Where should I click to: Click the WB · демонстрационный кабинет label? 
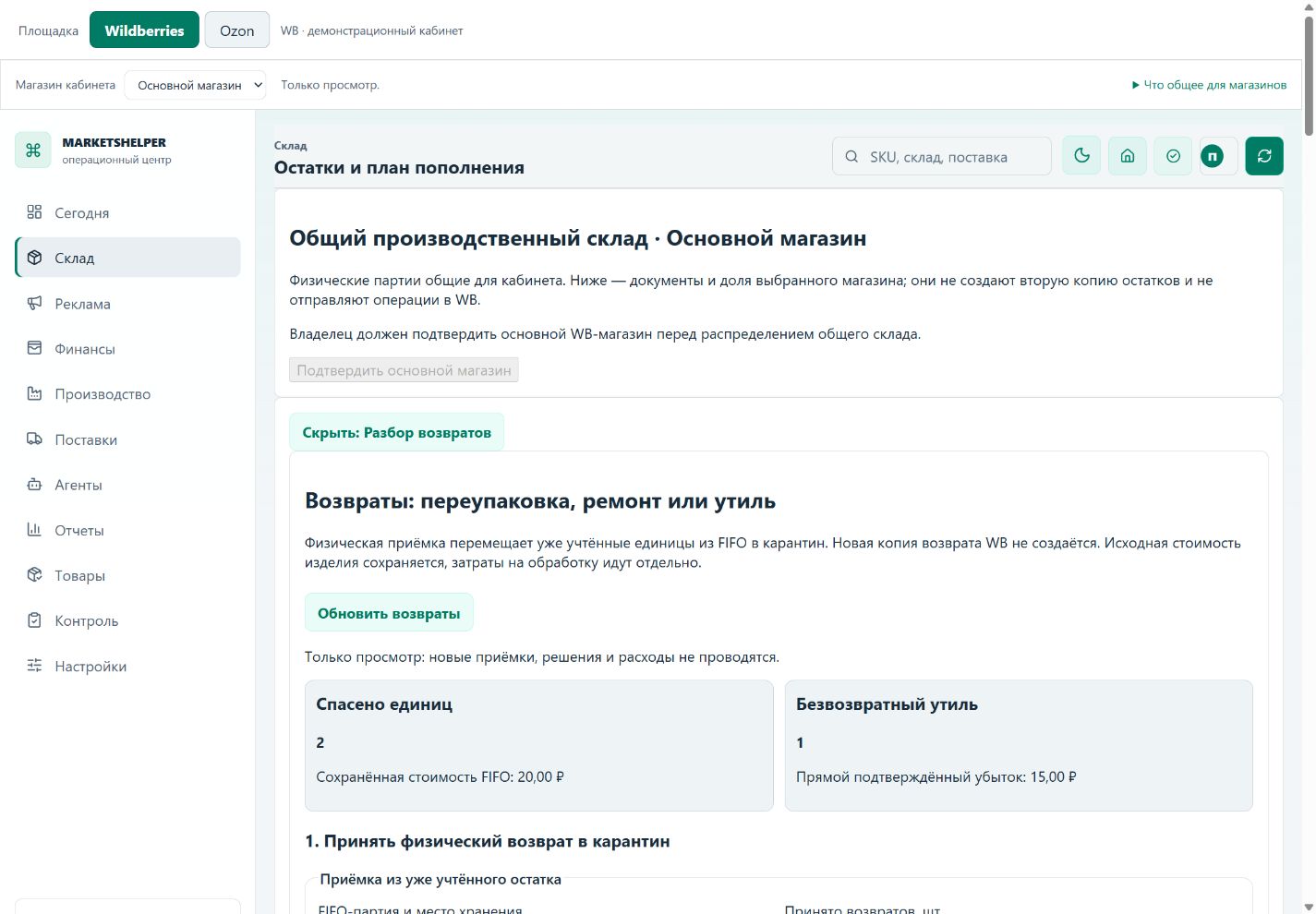click(371, 30)
